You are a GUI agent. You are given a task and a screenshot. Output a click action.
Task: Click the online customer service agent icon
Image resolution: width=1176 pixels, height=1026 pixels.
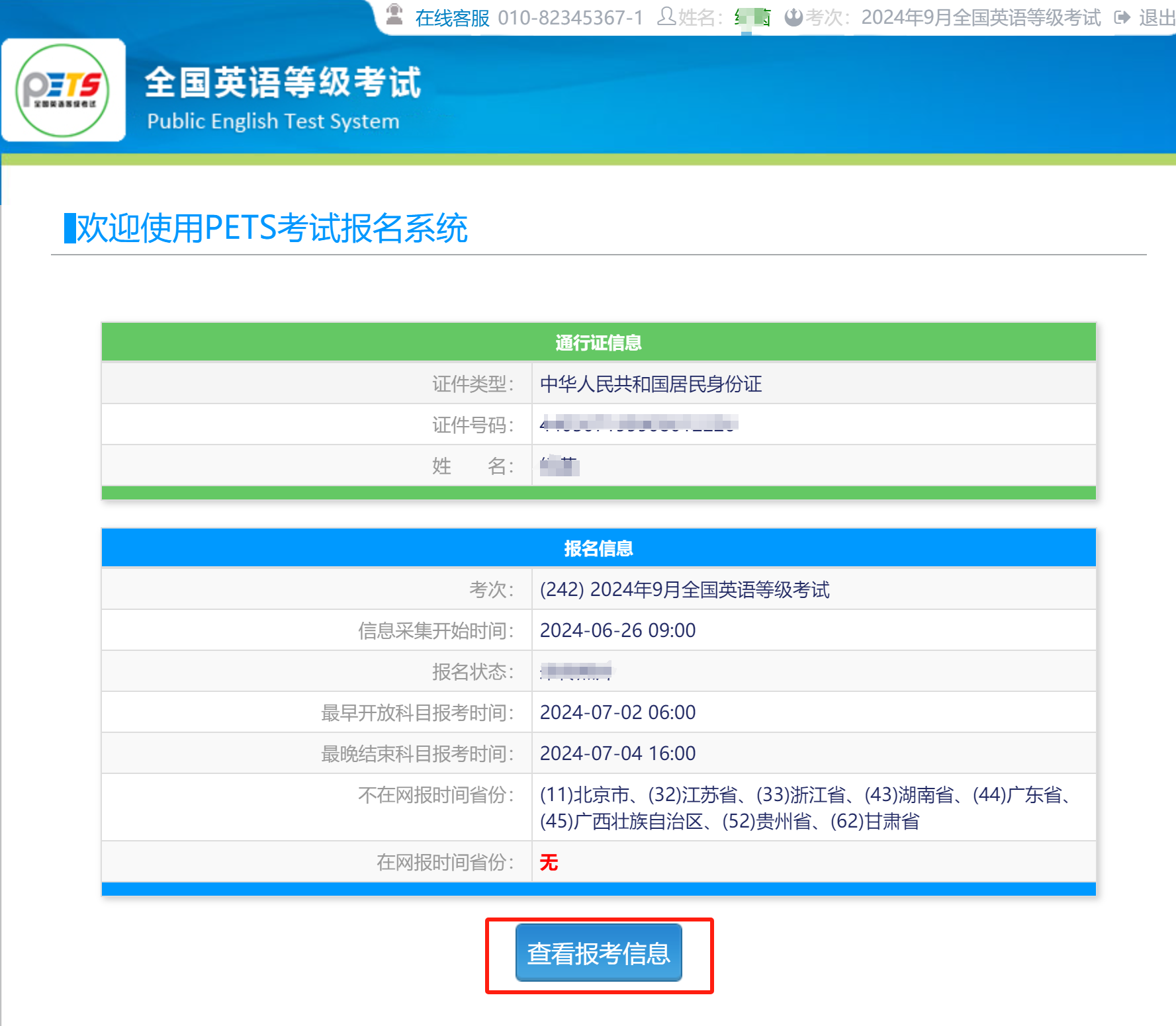pyautogui.click(x=394, y=15)
